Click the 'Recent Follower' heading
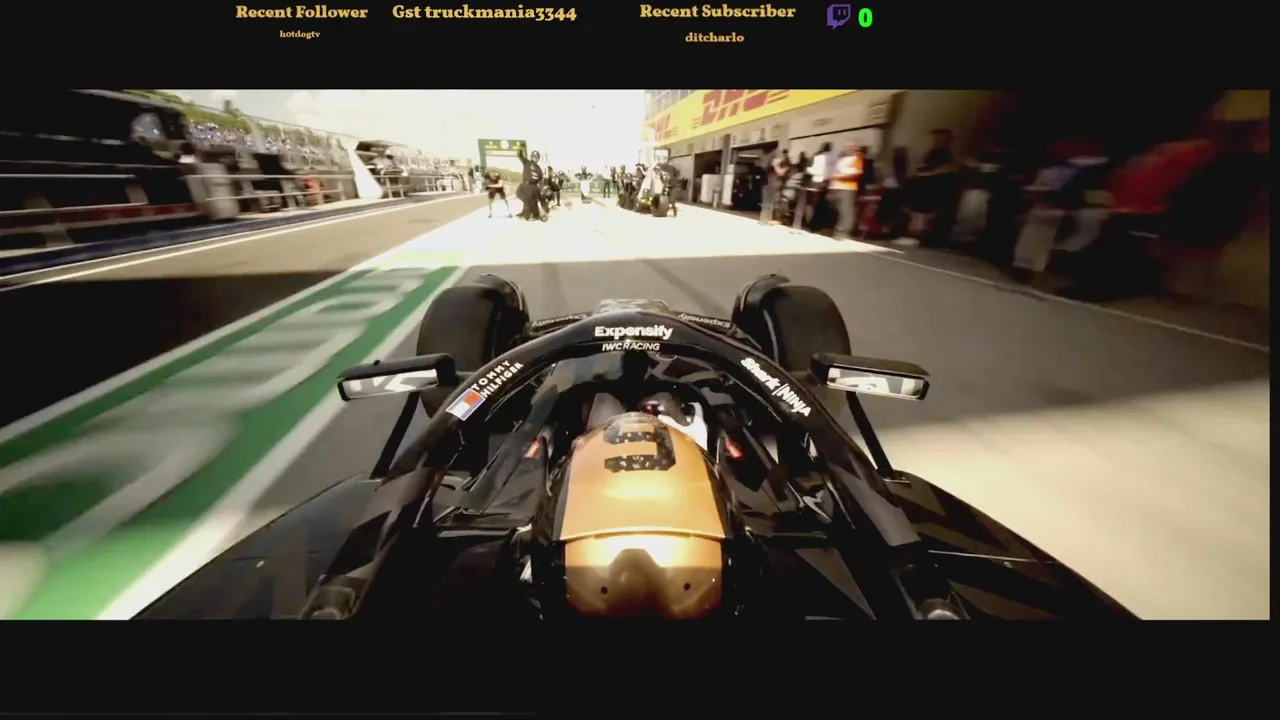Viewport: 1280px width, 720px height. (x=301, y=12)
